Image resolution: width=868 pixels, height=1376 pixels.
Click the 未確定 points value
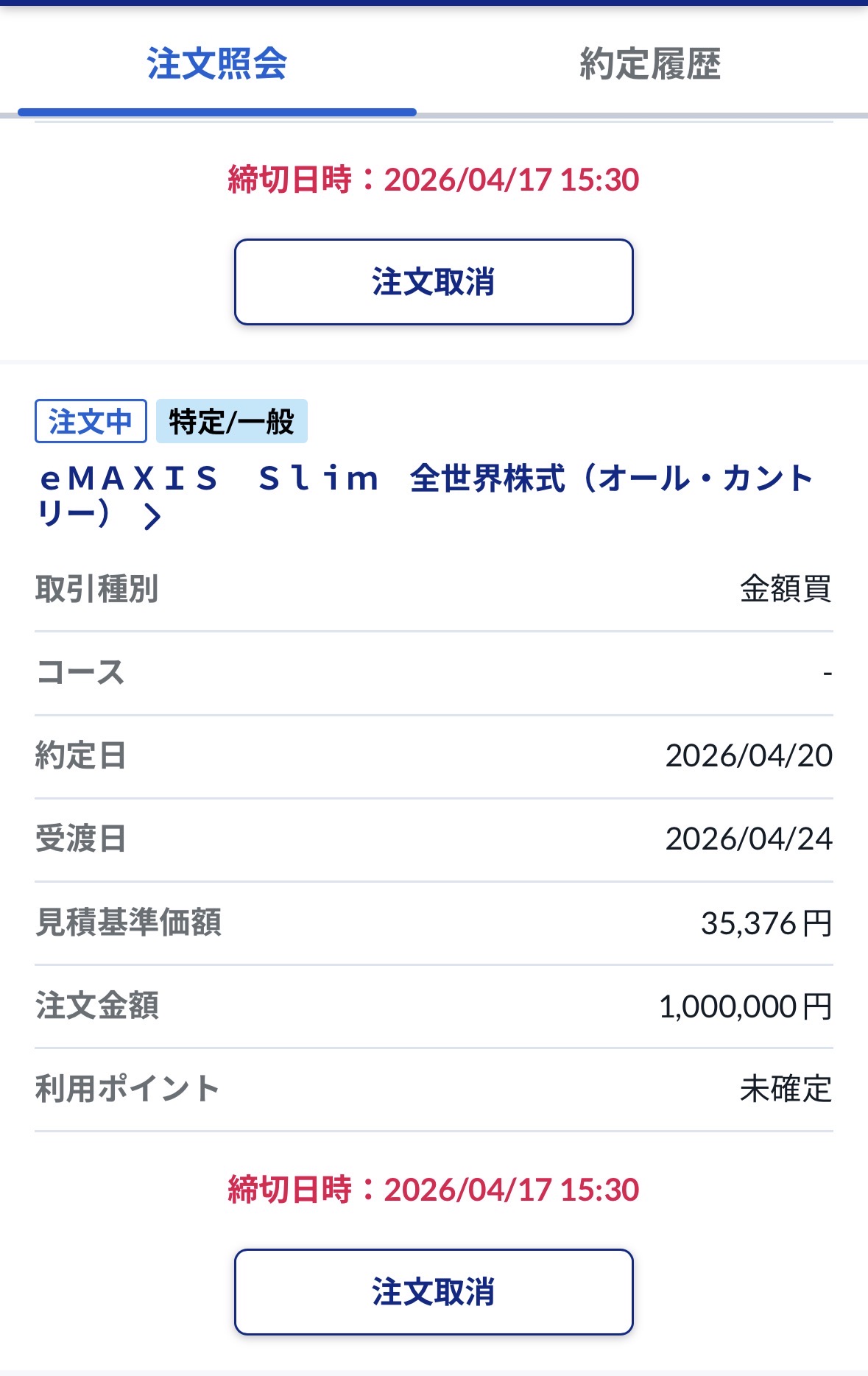click(x=785, y=1089)
